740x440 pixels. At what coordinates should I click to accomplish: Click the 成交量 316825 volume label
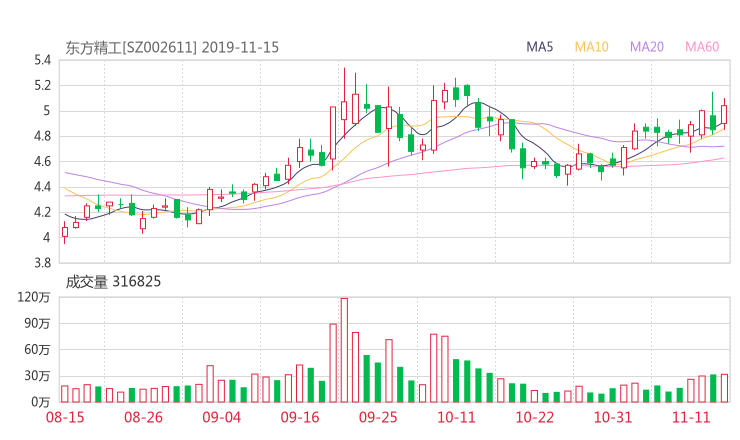[x=113, y=282]
